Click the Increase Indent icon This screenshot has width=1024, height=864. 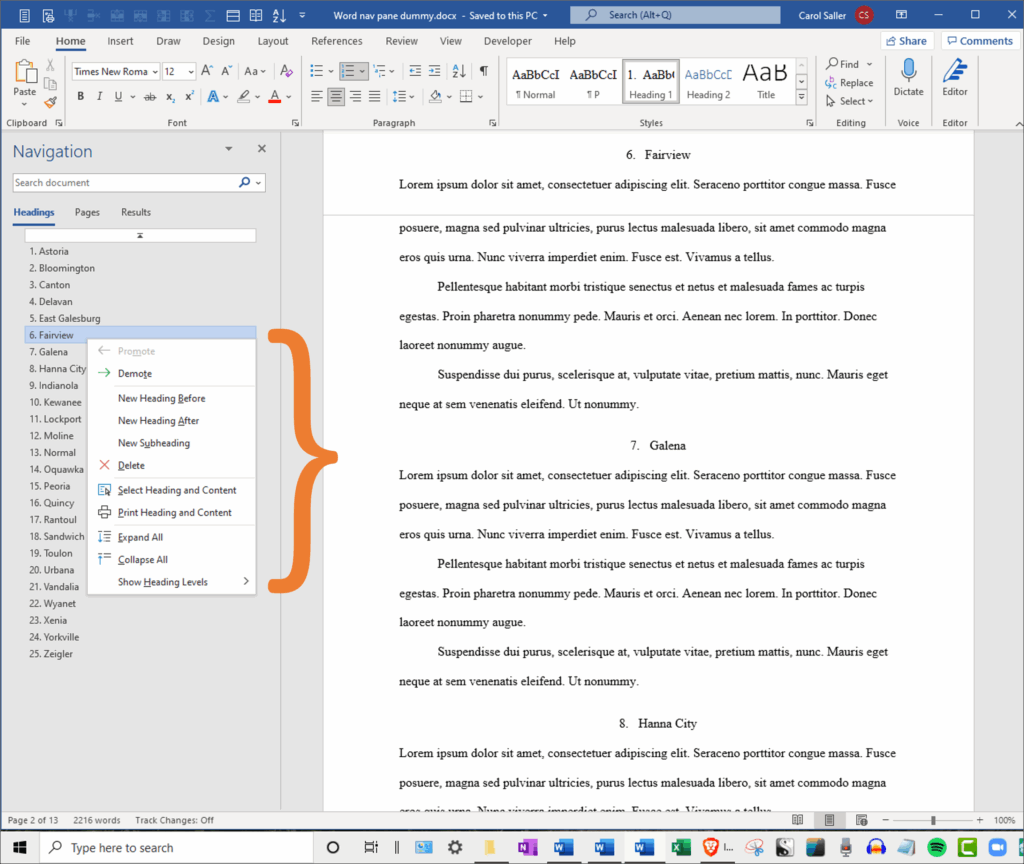coord(433,71)
